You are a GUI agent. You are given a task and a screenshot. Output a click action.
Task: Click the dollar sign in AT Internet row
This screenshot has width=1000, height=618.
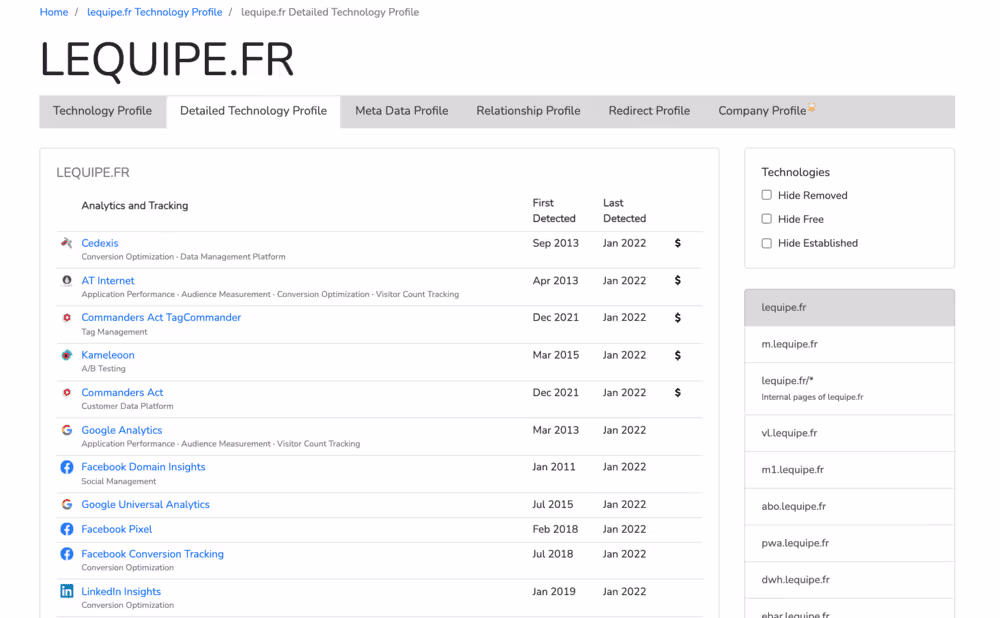click(677, 281)
